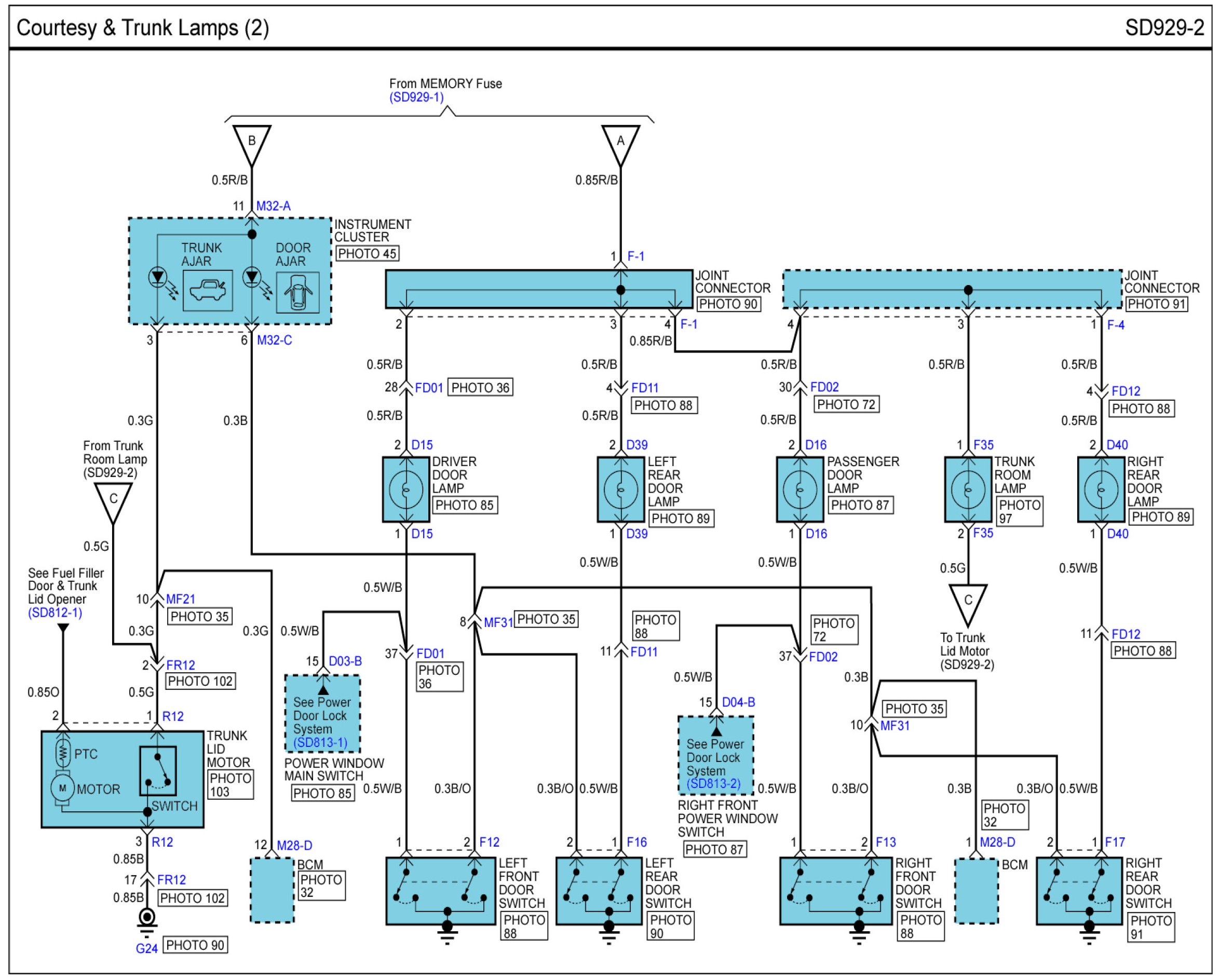Click the trunk lid MOTOR symbol
The width and height of the screenshot is (1219, 980).
tap(62, 788)
